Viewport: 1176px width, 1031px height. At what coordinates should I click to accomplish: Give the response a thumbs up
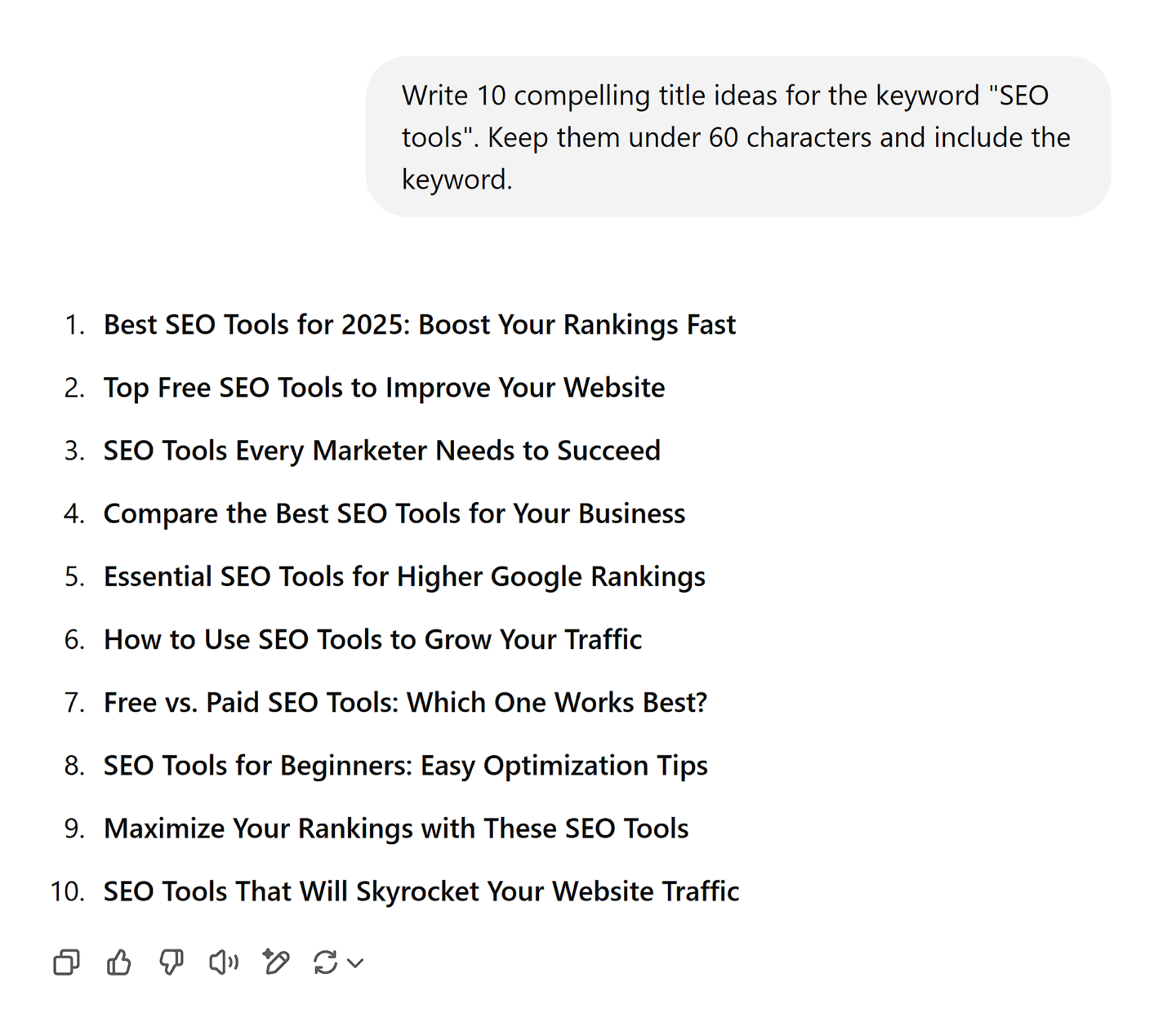click(x=119, y=962)
